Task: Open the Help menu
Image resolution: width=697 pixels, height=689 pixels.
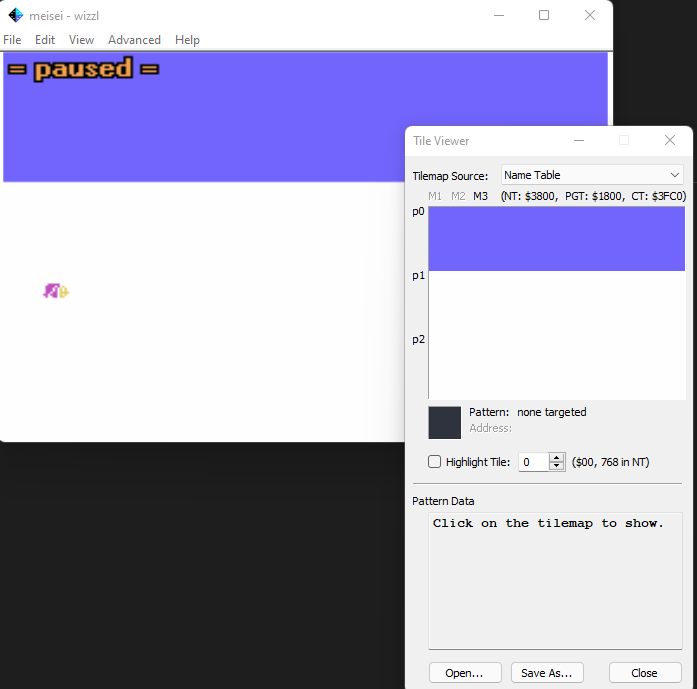Action: [187, 40]
